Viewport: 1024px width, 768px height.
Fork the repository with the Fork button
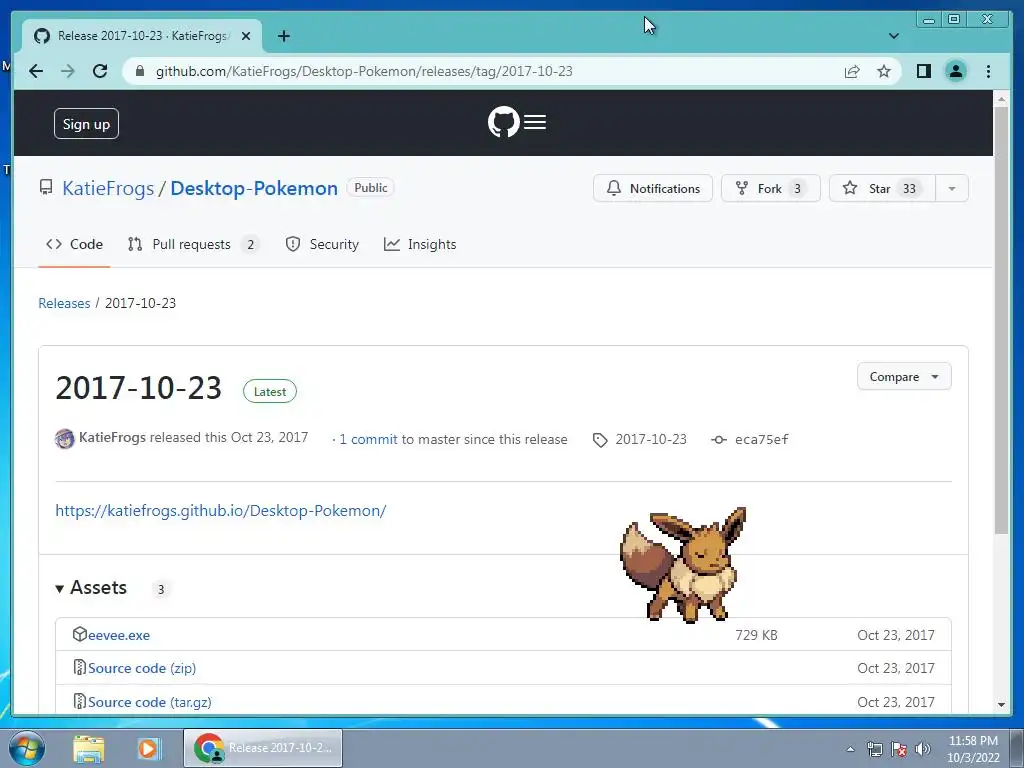coord(771,188)
